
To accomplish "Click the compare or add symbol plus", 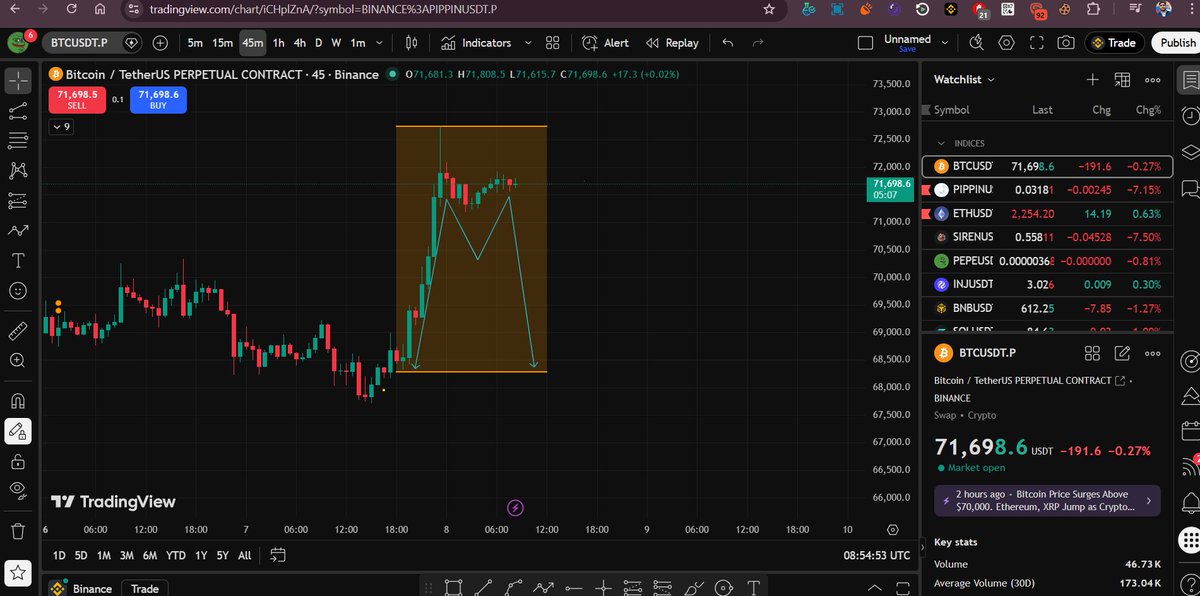I will [160, 43].
